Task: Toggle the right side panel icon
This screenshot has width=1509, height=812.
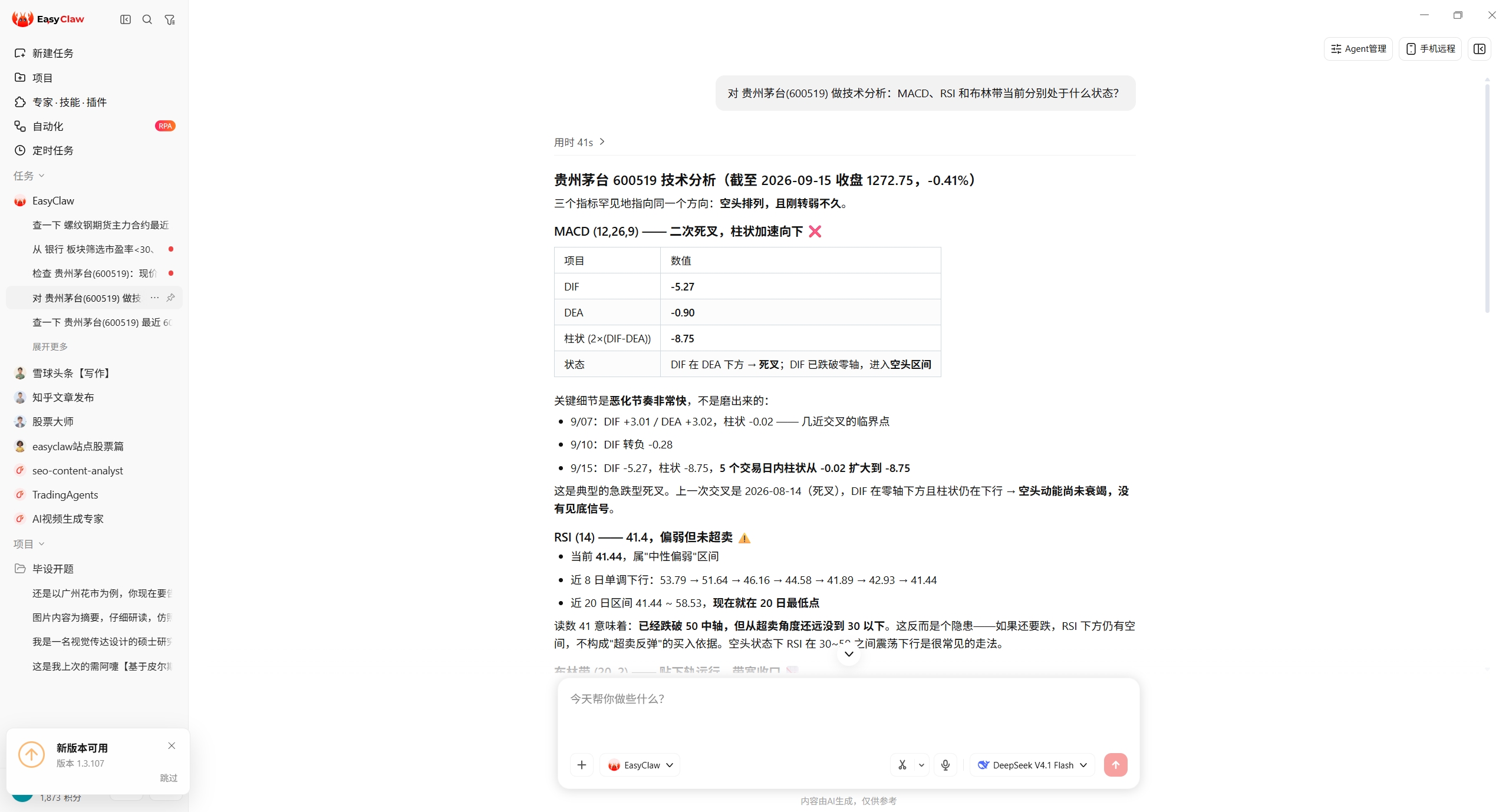Action: pos(1480,48)
